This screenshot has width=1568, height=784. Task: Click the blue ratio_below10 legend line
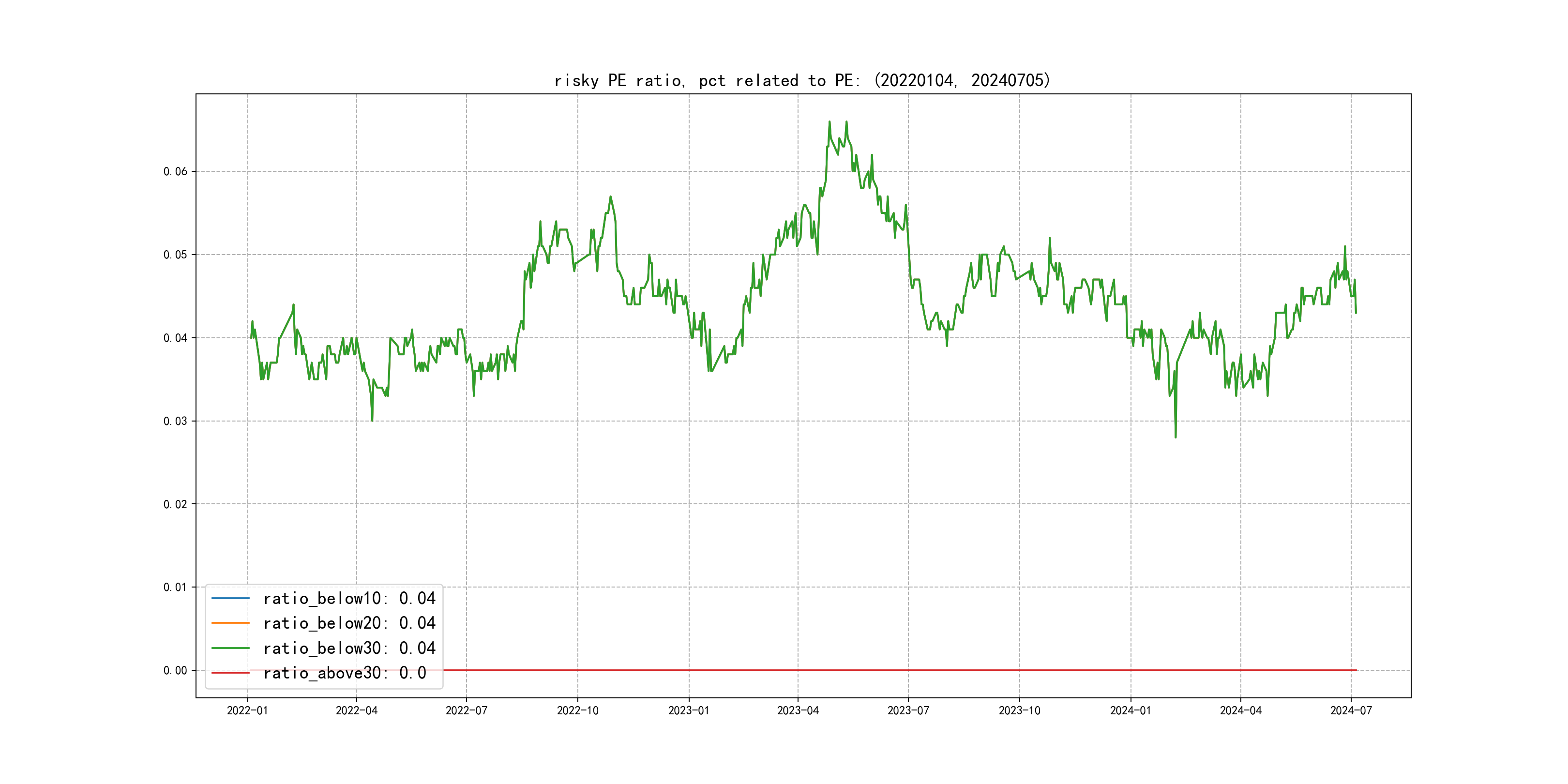click(230, 598)
